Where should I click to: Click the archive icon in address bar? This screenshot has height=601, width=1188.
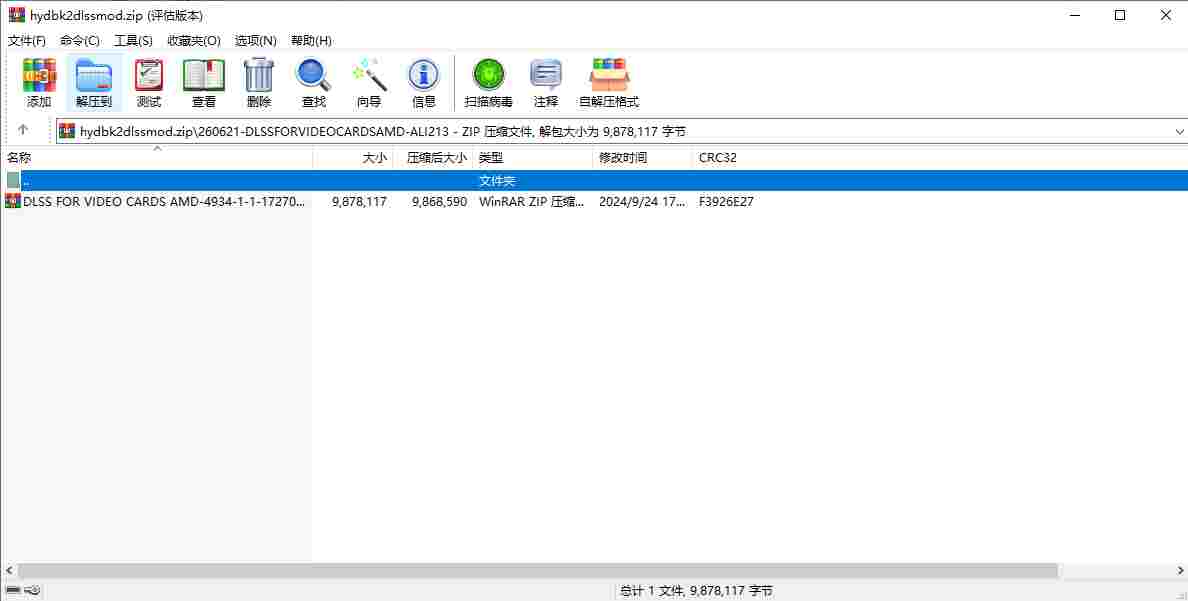(67, 131)
